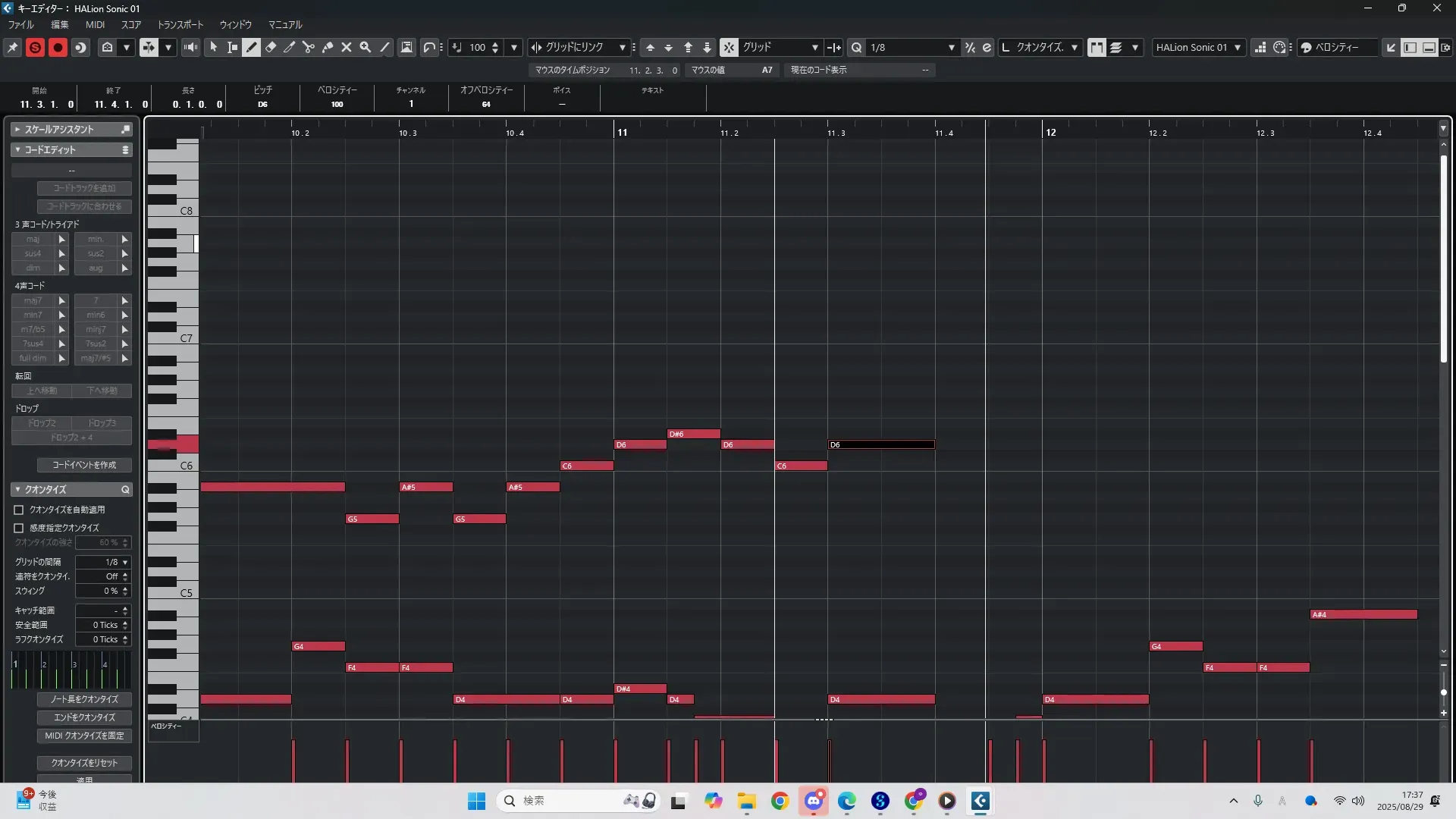
Task: Enable クオンタイズを自動適用 checkbox
Action: [19, 510]
